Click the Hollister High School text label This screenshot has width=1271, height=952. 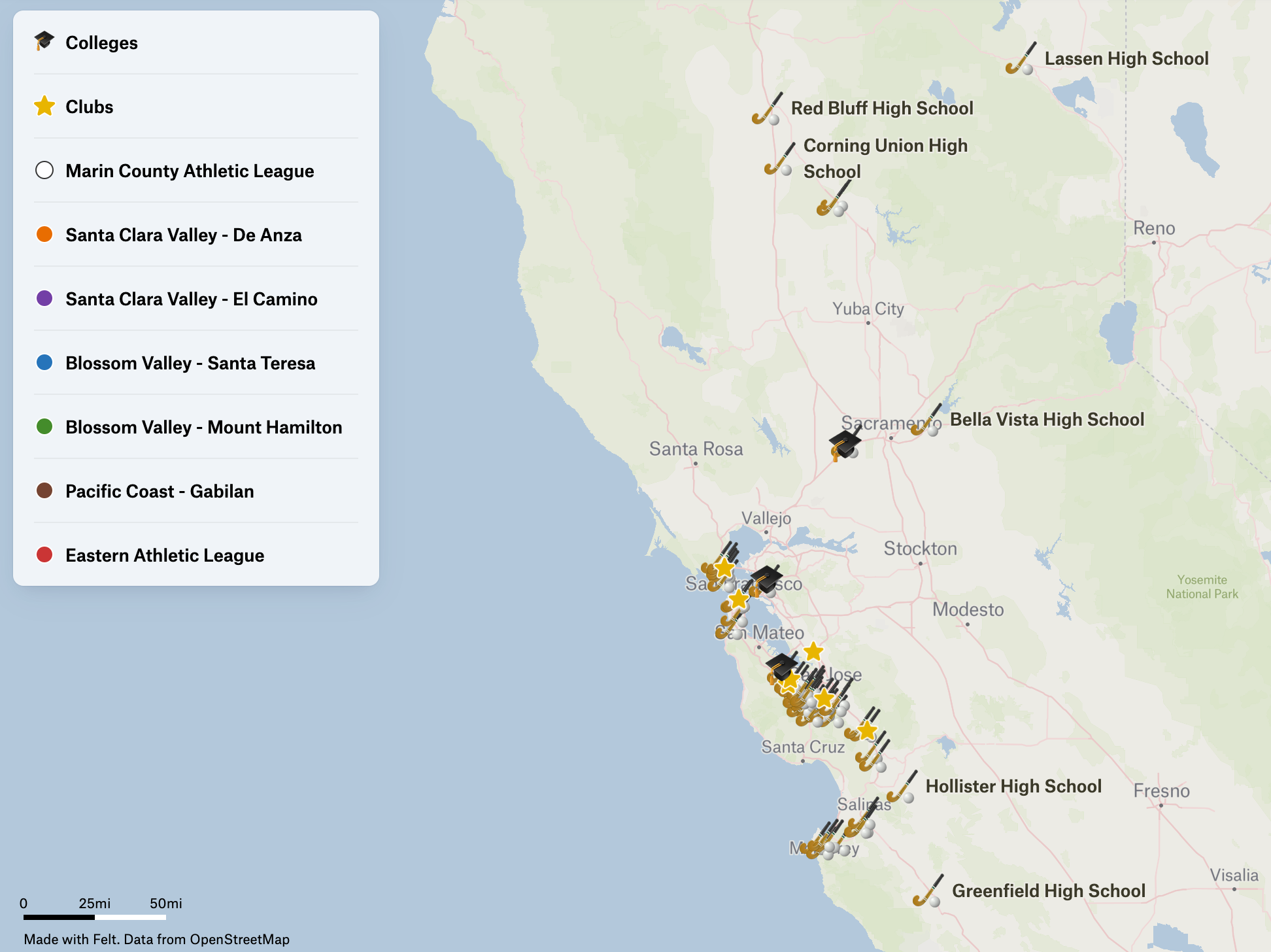[x=1013, y=787]
